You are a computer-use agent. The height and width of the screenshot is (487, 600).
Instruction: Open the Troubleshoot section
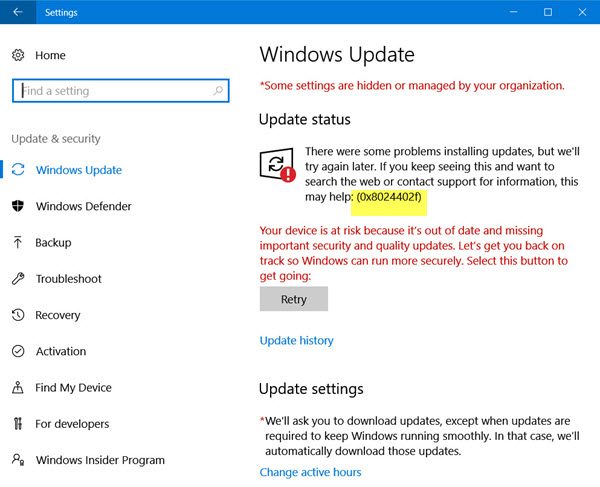pyautogui.click(x=68, y=279)
